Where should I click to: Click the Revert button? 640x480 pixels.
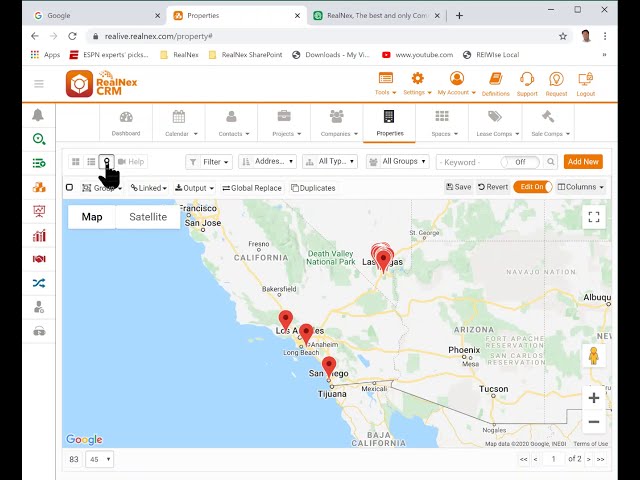pos(493,187)
